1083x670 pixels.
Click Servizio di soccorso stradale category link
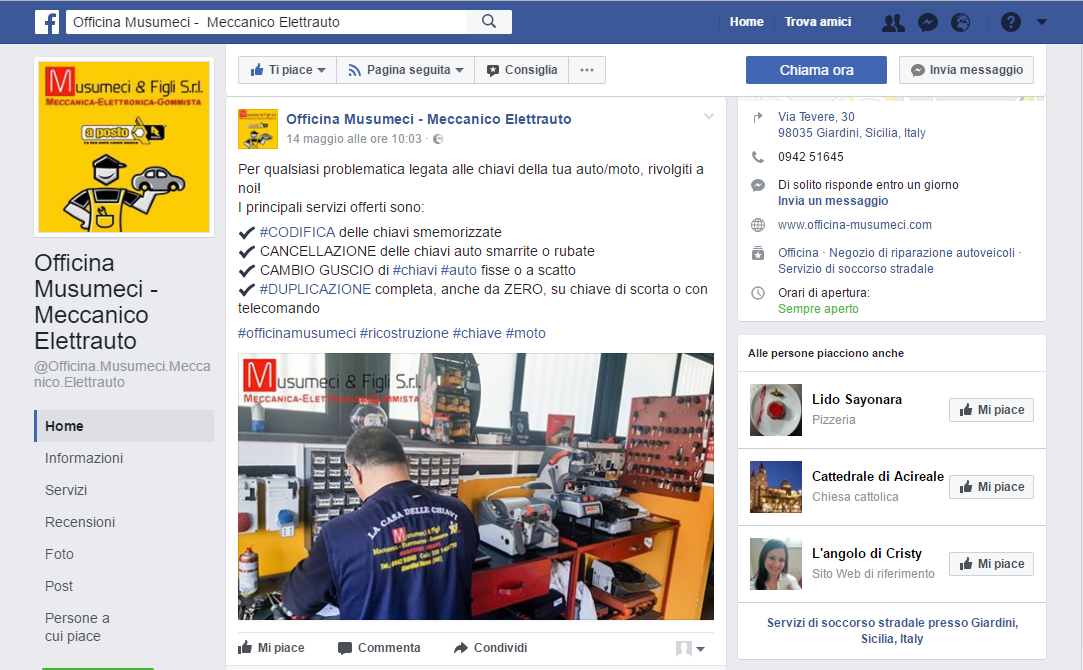(x=856, y=269)
